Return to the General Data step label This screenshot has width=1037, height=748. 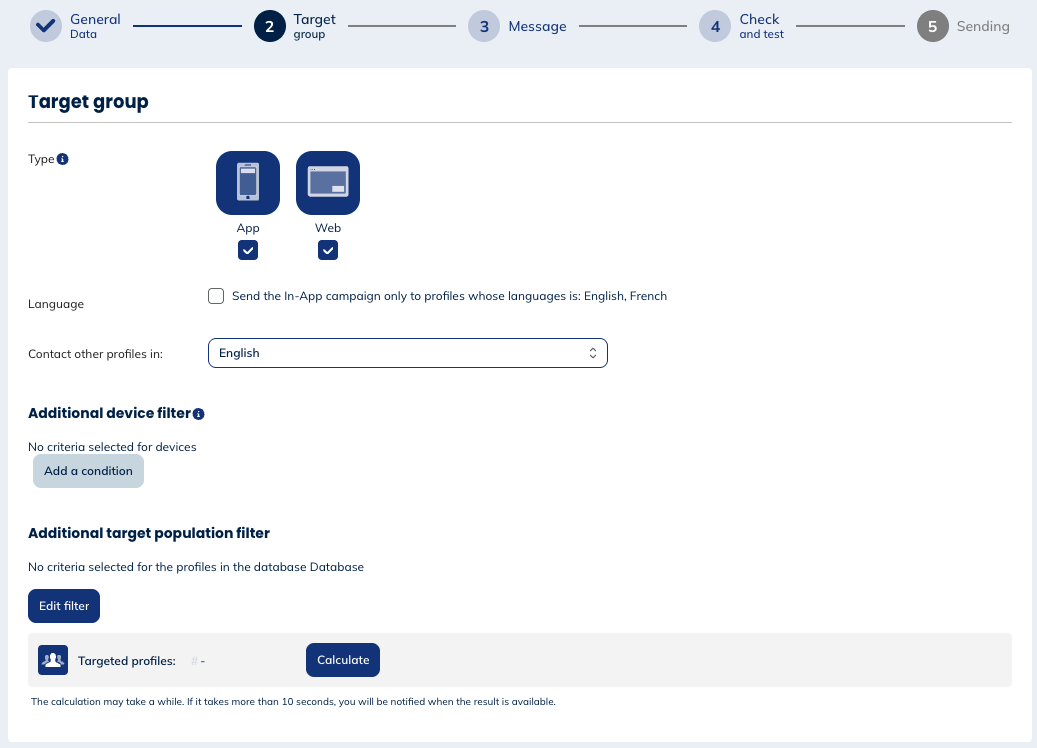[95, 26]
